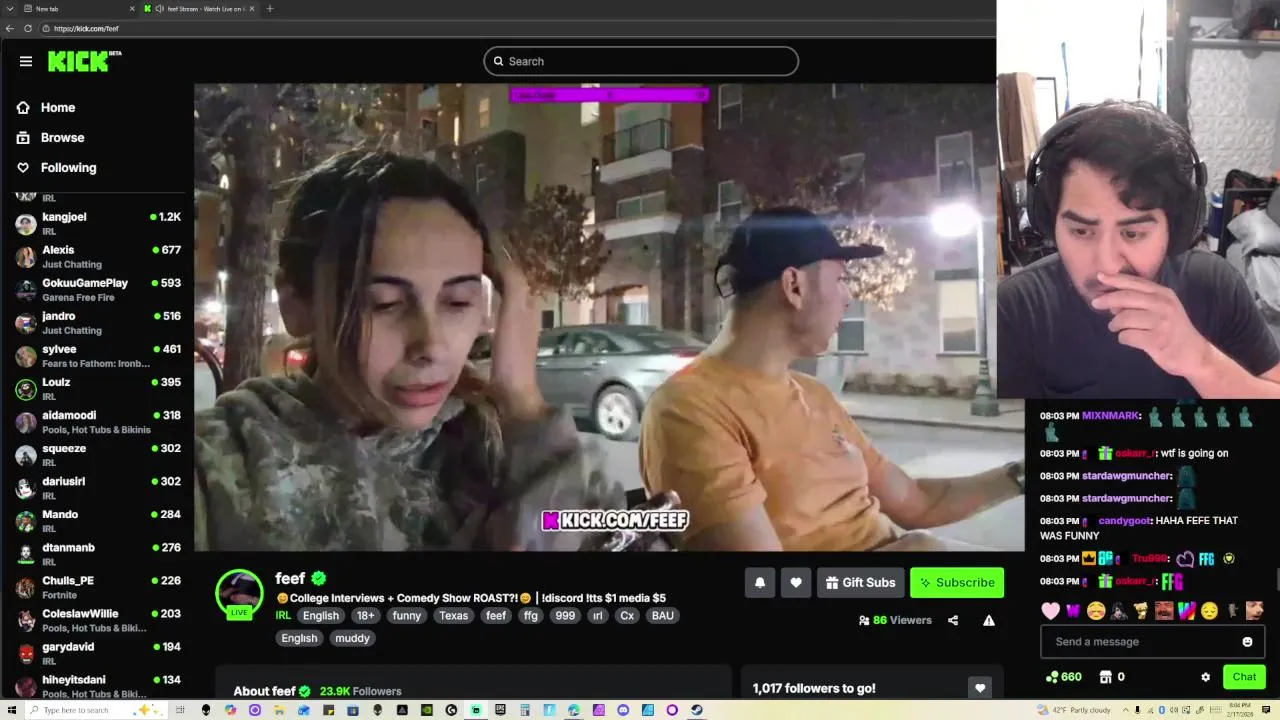Open kangjoel channel in sidebar

(x=98, y=223)
